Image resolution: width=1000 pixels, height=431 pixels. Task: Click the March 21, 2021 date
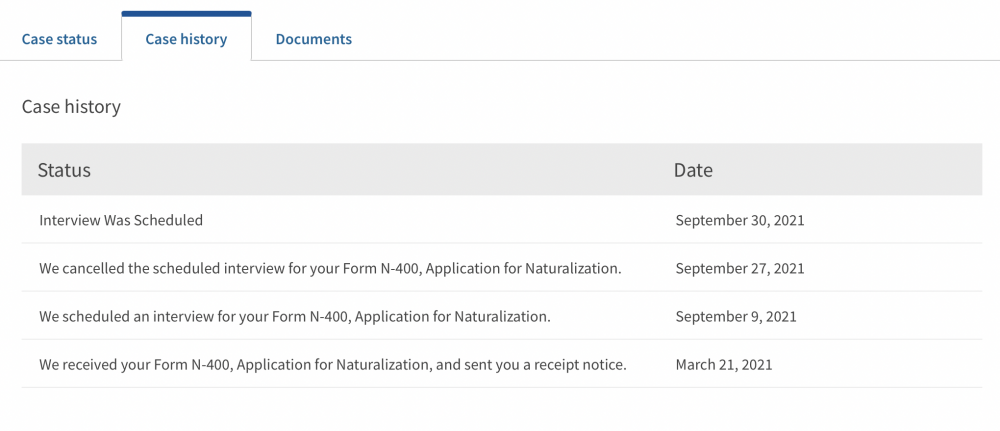click(724, 365)
